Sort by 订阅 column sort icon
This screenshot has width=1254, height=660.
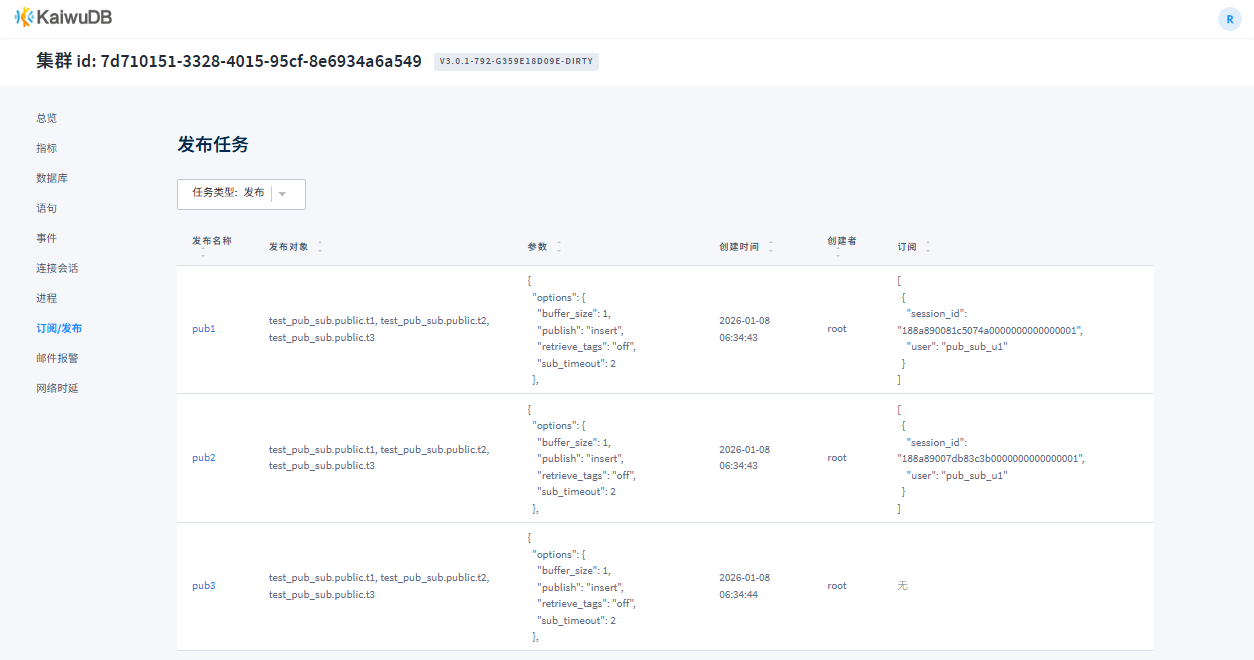coord(928,246)
